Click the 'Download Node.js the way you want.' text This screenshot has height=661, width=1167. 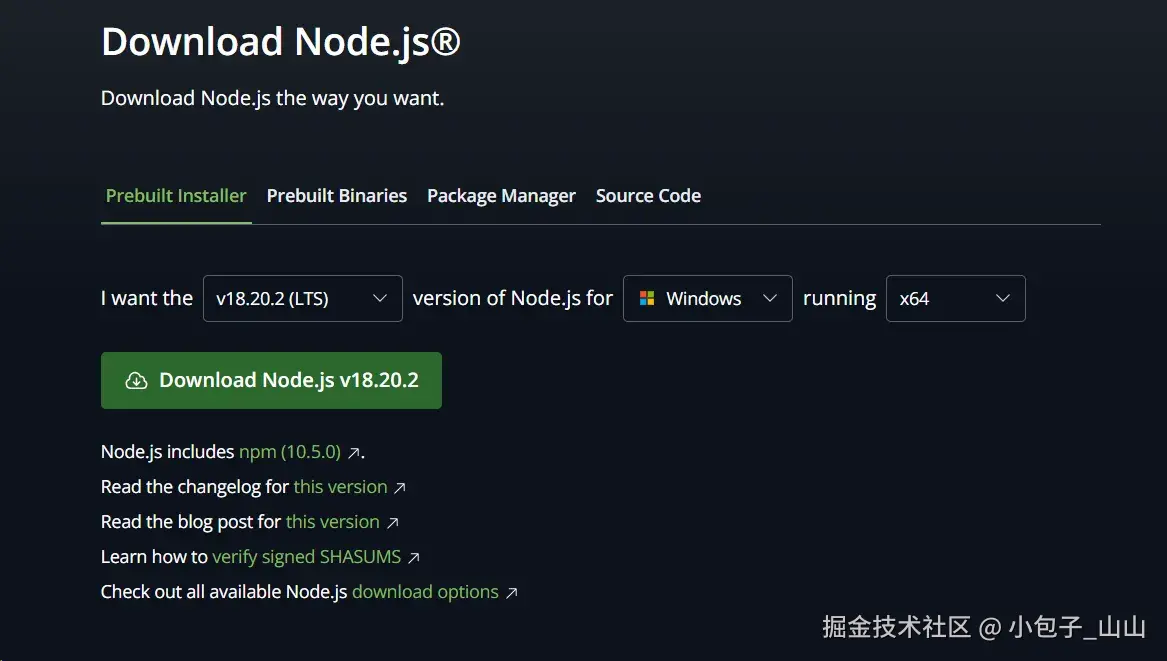(272, 98)
